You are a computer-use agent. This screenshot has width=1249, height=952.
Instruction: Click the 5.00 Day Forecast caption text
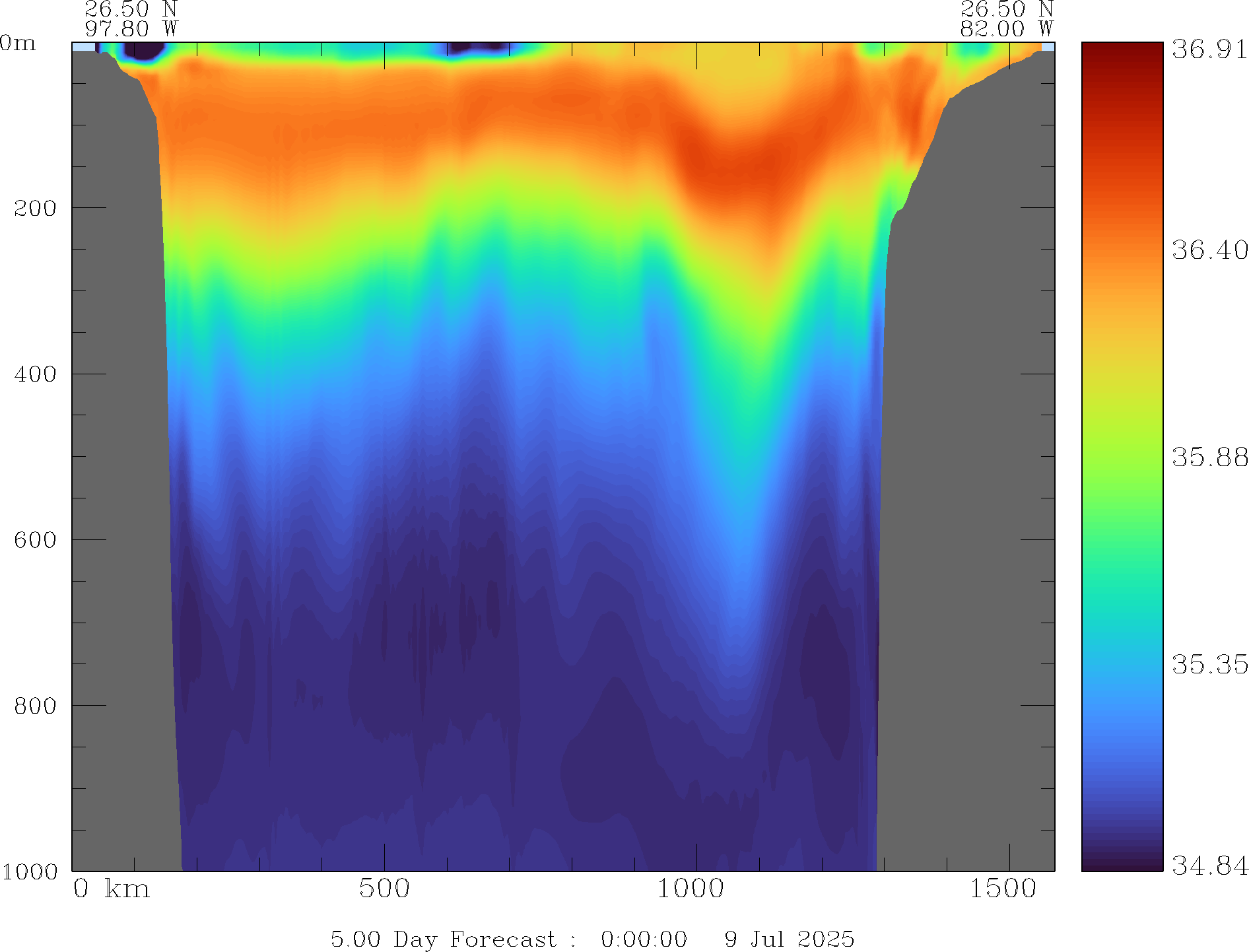tap(443, 939)
